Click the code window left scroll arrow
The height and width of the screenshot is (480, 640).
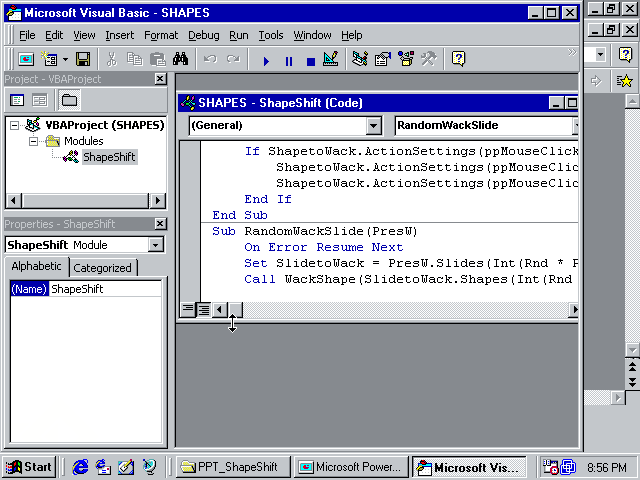point(219,309)
